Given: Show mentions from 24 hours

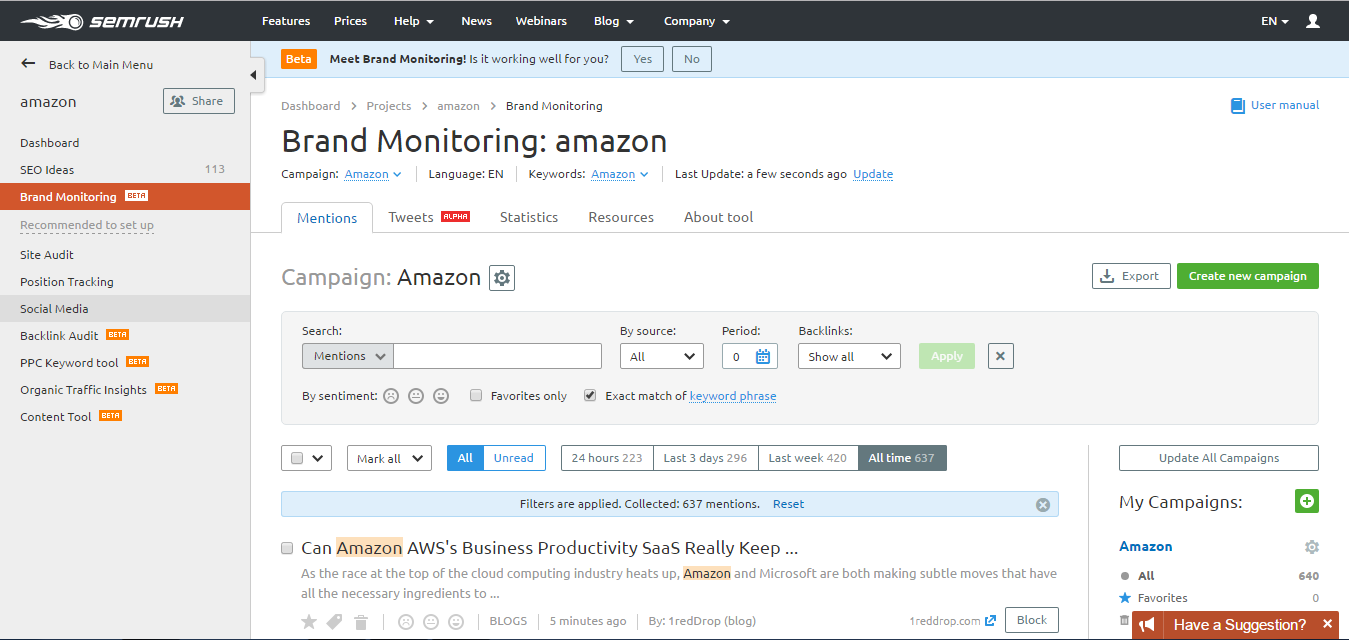Looking at the screenshot, I should (607, 458).
